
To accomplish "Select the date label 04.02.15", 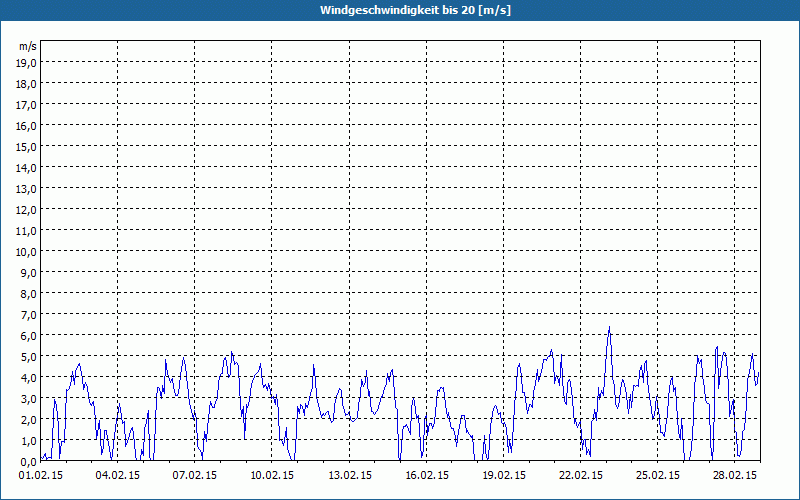I will [118, 476].
